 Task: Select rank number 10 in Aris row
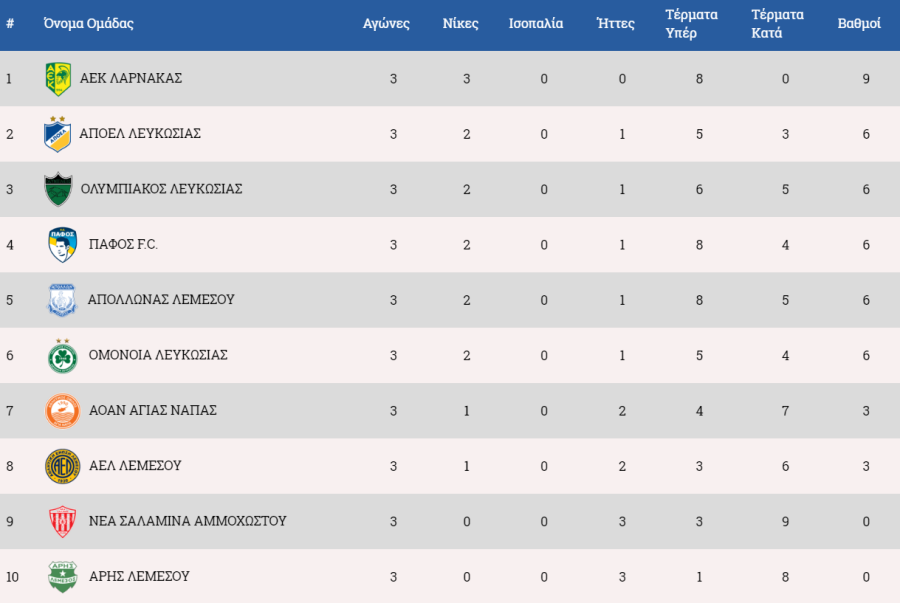pos(12,577)
